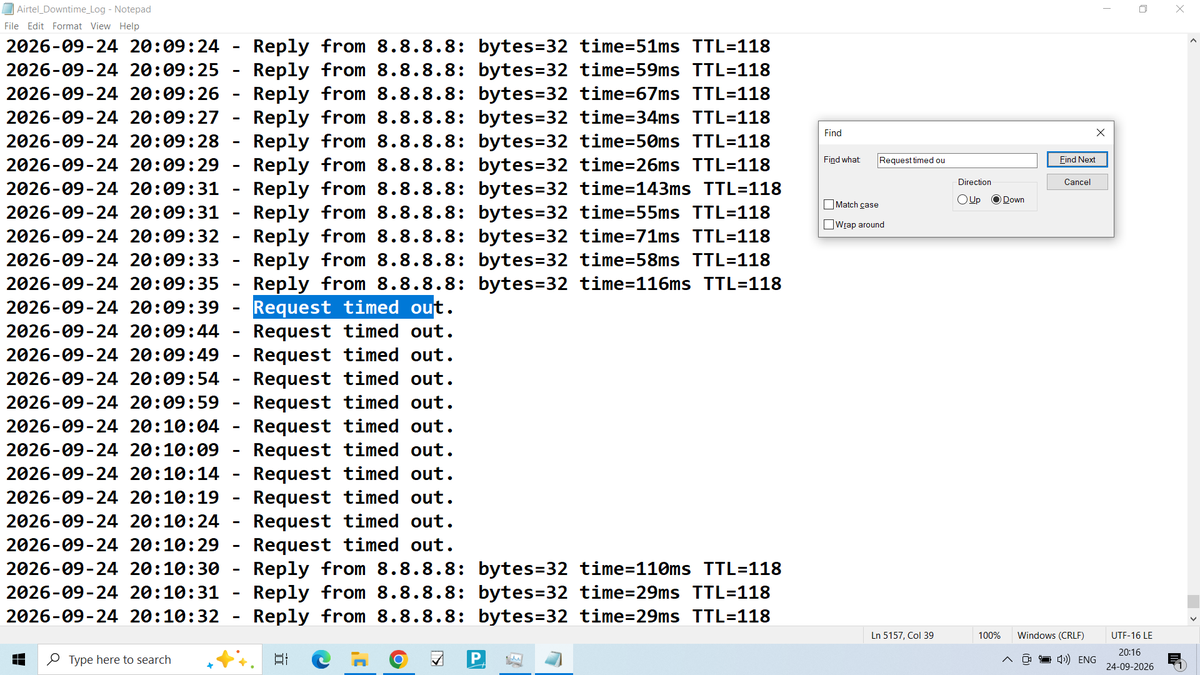This screenshot has height=675, width=1200.
Task: Check the battery status tray icon
Action: [1043, 660]
